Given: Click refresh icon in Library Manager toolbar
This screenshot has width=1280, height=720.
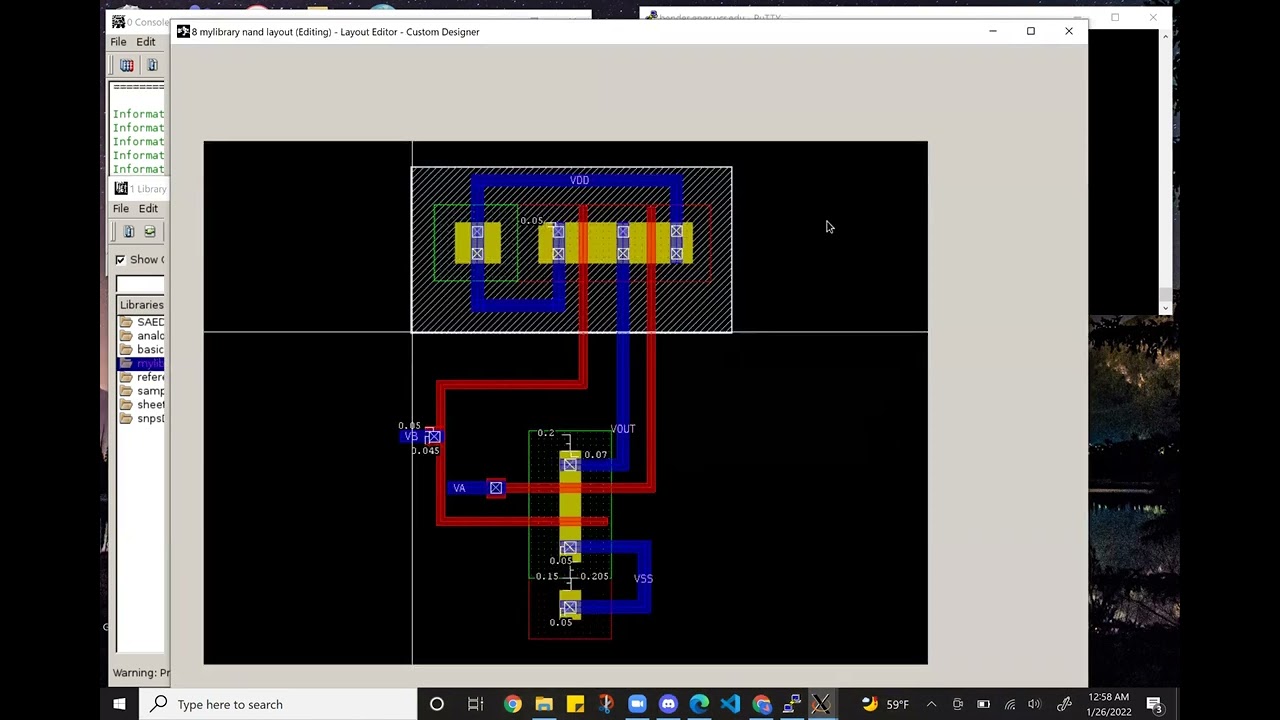Looking at the screenshot, I should coord(150,232).
